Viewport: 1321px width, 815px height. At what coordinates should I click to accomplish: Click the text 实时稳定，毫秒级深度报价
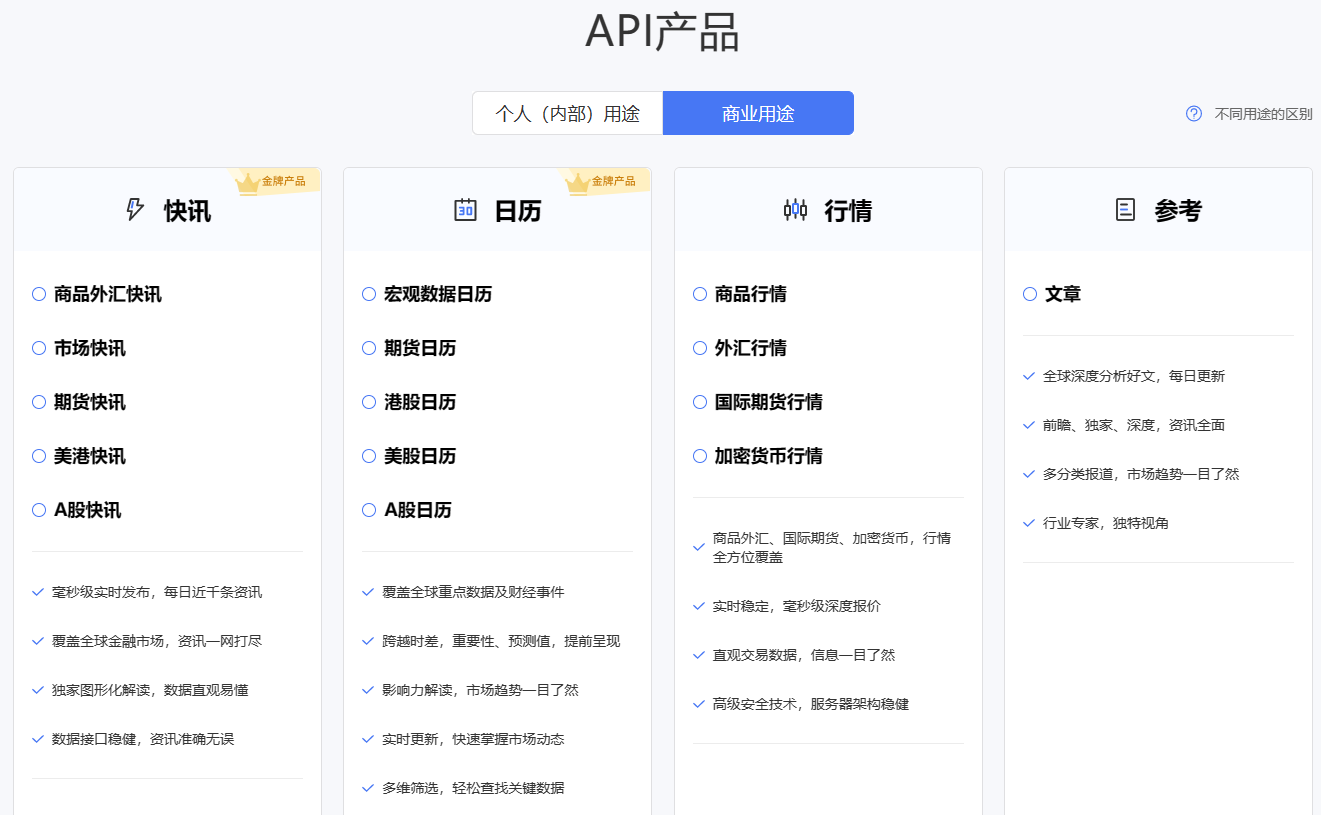(797, 606)
